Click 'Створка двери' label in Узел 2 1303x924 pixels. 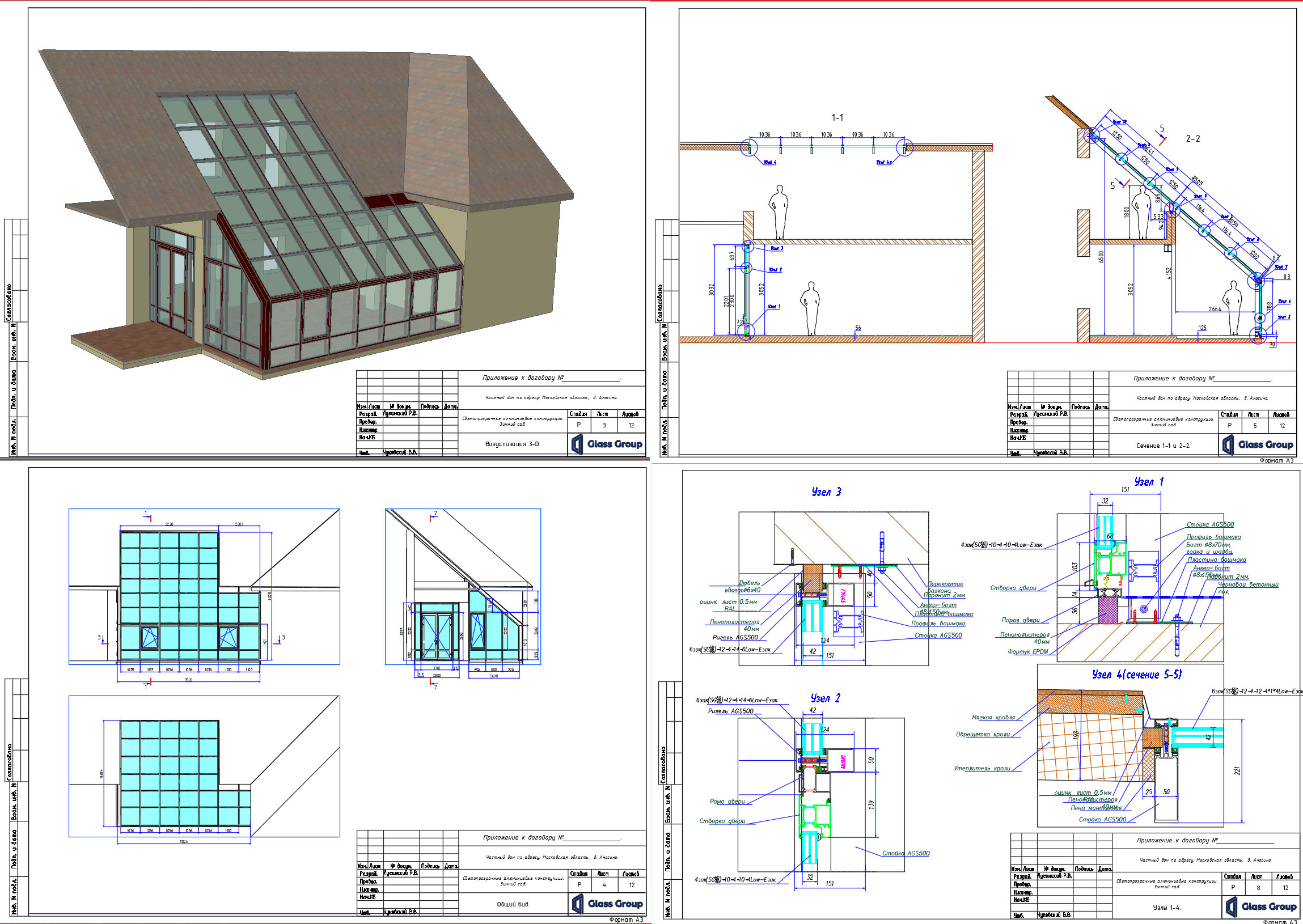coord(722,821)
